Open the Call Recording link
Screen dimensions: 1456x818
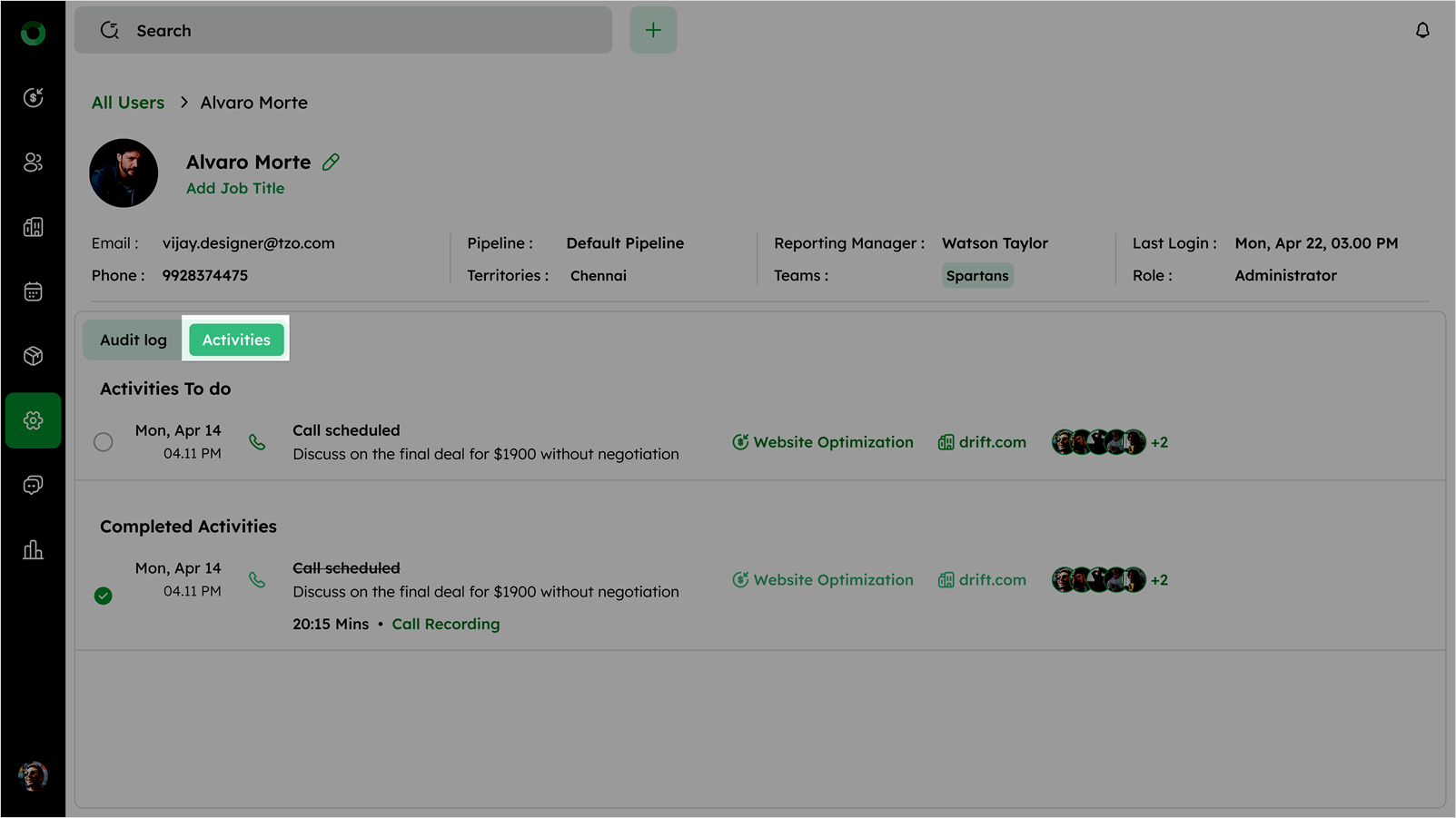445,624
